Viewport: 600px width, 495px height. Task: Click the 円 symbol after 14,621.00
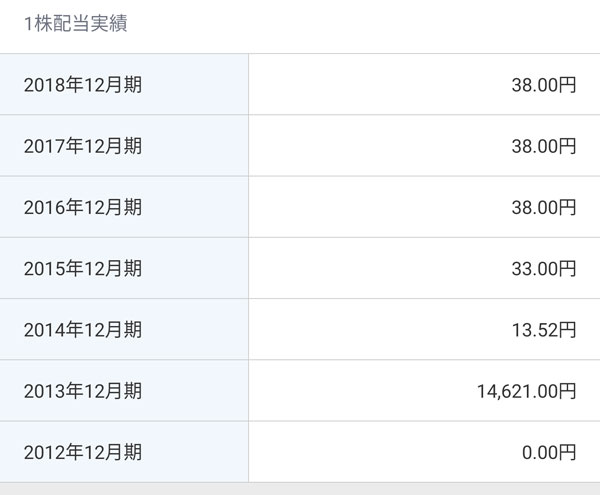567,390
